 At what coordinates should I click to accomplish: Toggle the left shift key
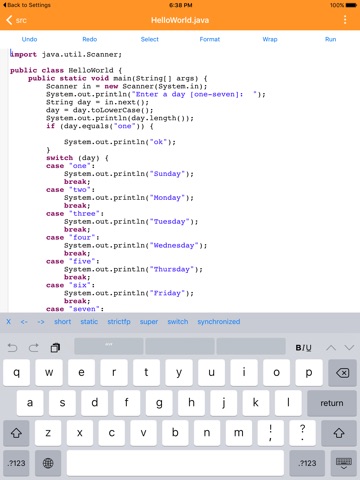(16, 433)
